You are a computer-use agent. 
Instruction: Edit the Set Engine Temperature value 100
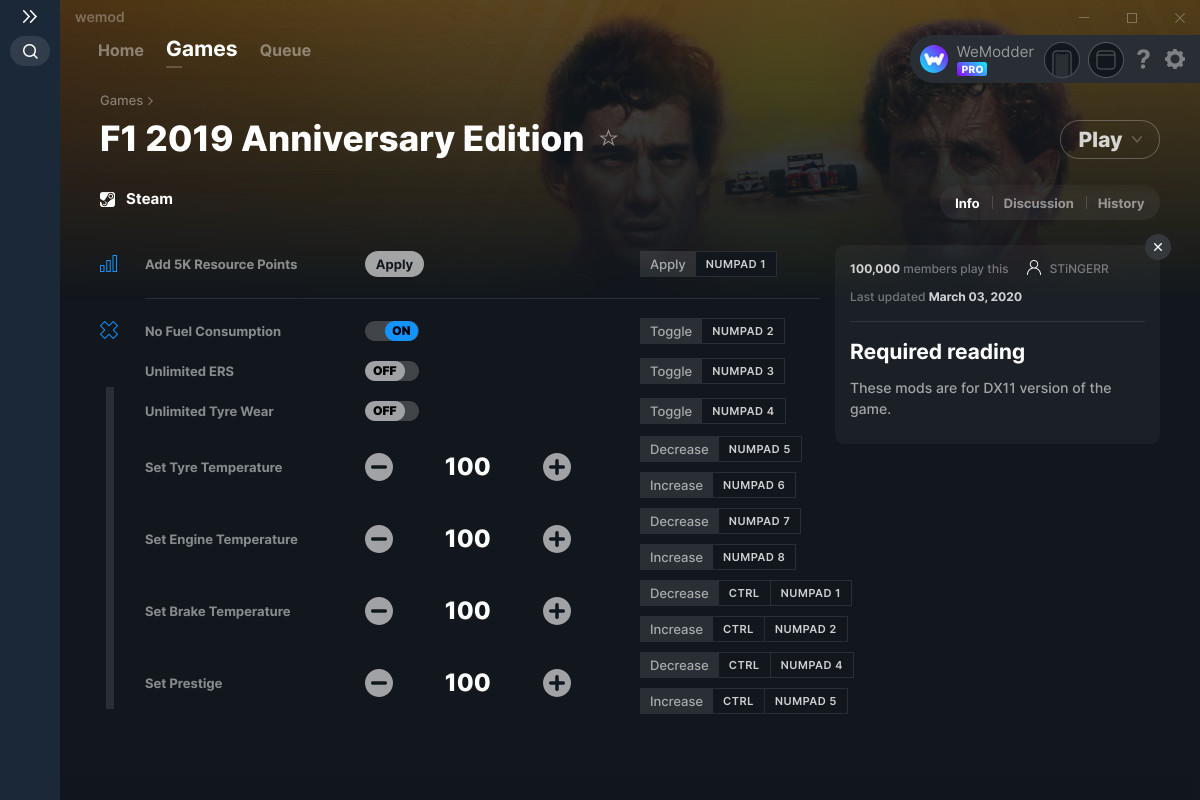[468, 539]
